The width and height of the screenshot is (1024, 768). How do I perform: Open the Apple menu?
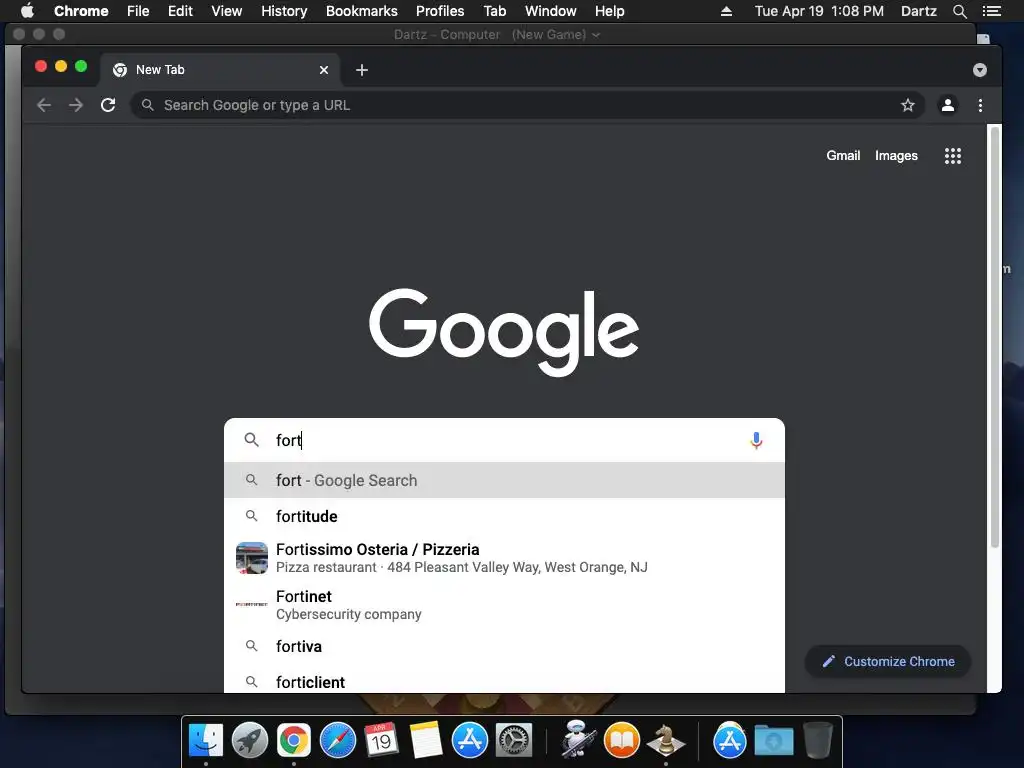tap(27, 11)
